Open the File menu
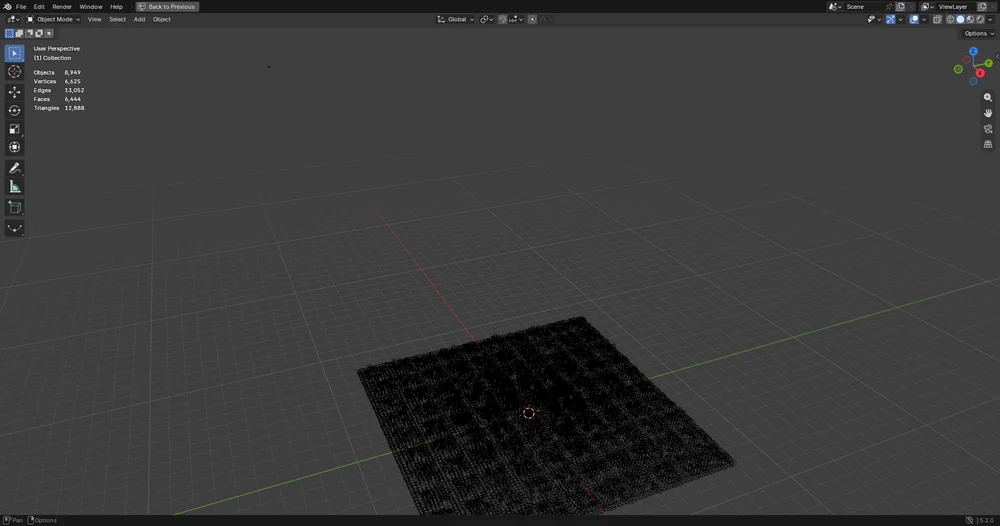1000x526 pixels. click(21, 6)
